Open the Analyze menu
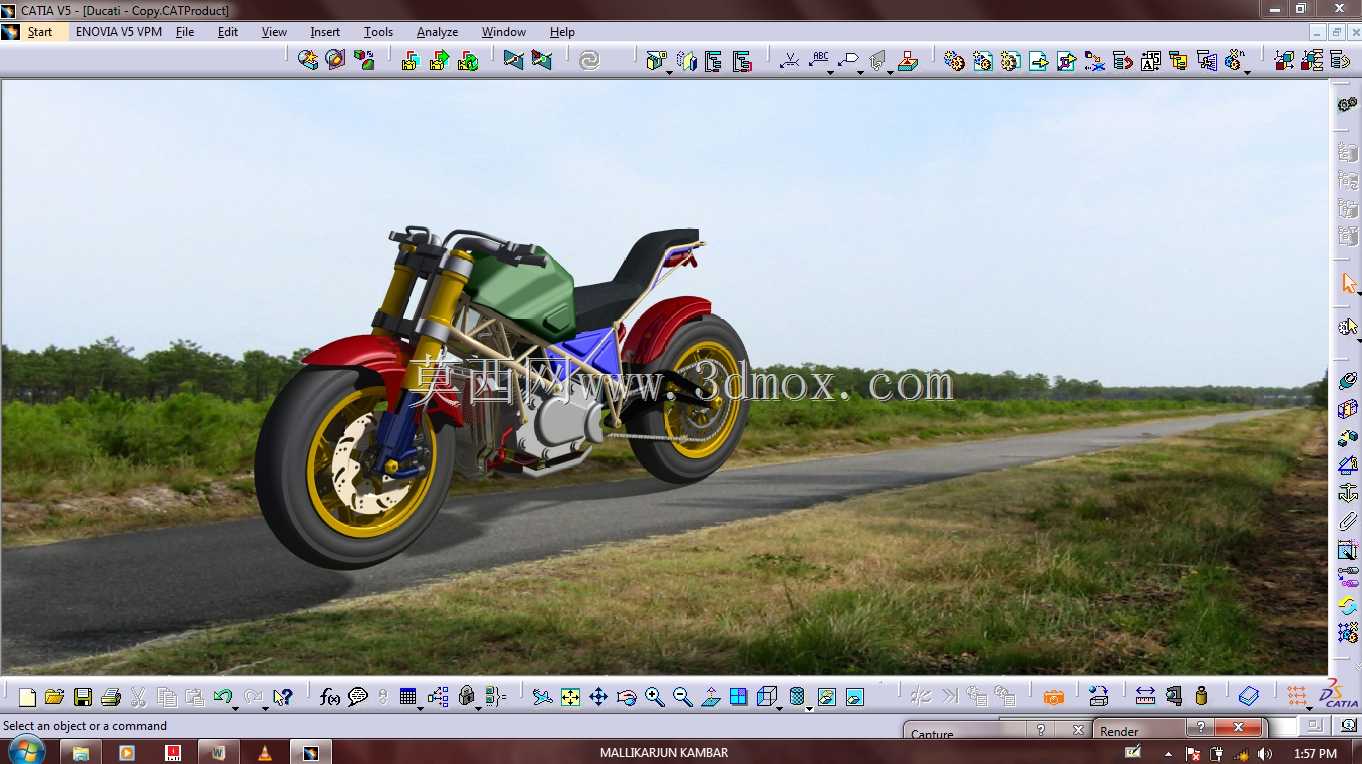Viewport: 1362px width, 764px height. click(x=437, y=32)
